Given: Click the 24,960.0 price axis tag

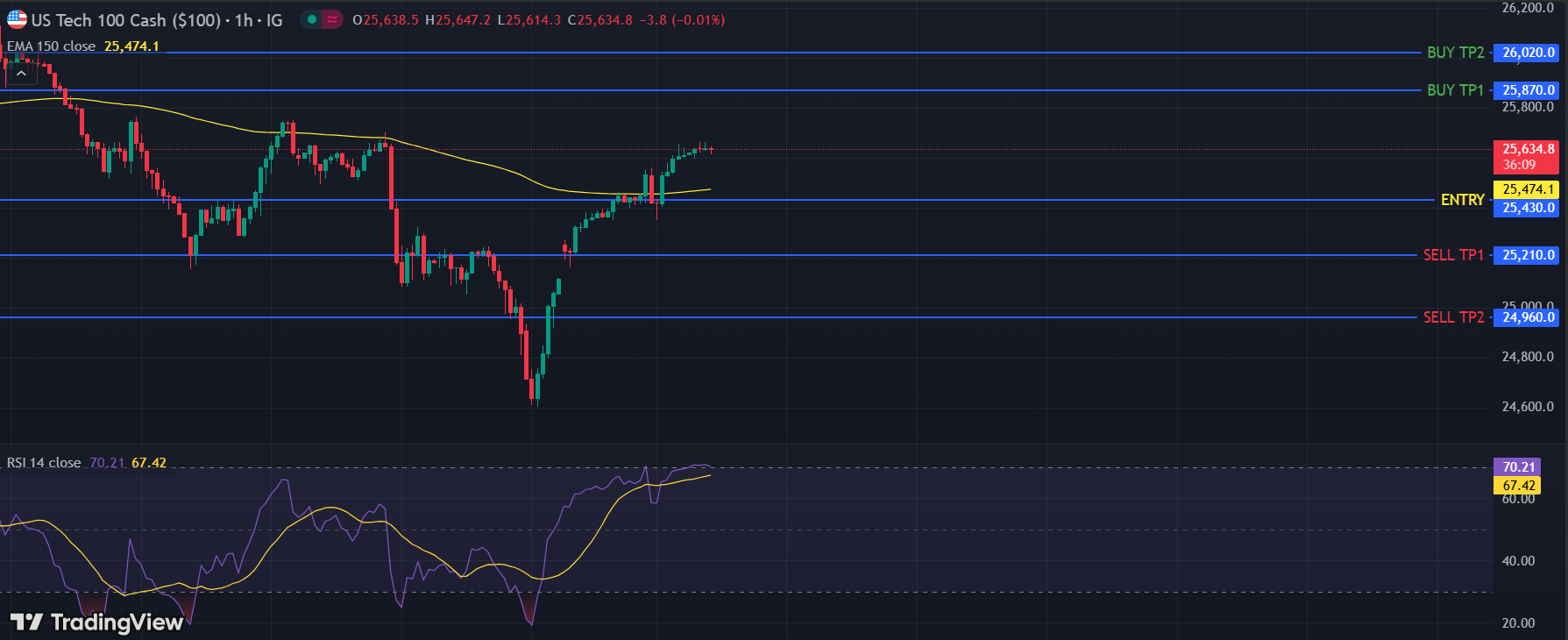Looking at the screenshot, I should point(1527,317).
